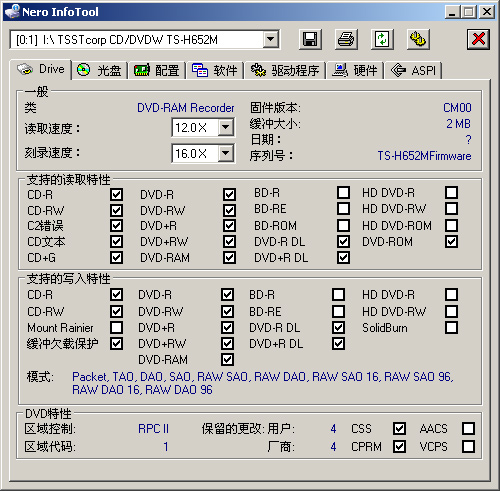Screen dimensions: 500x491
Task: Click the DVD-RAM Recorder type value
Action: (x=186, y=108)
